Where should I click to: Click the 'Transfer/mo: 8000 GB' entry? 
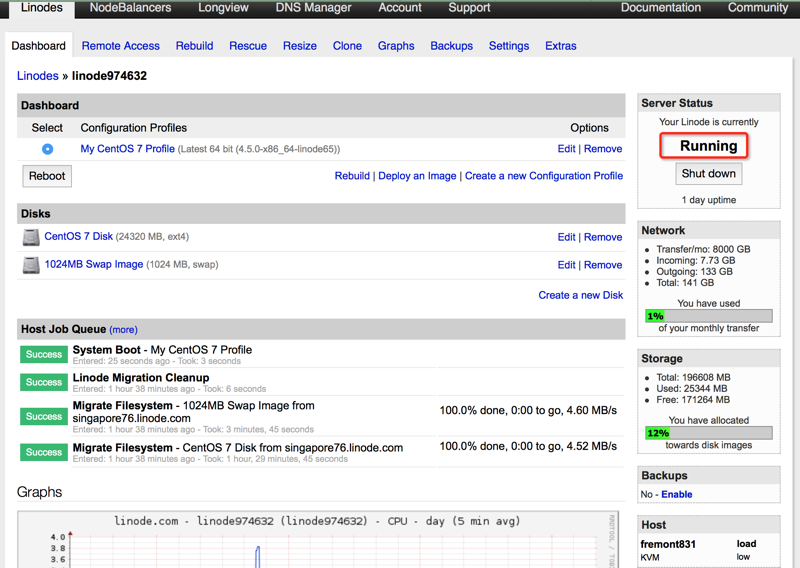click(703, 250)
